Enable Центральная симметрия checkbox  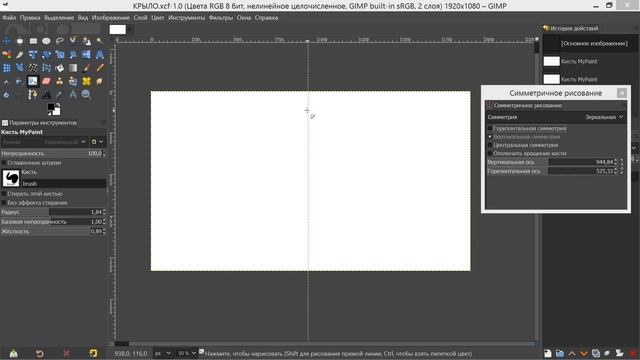pos(490,145)
